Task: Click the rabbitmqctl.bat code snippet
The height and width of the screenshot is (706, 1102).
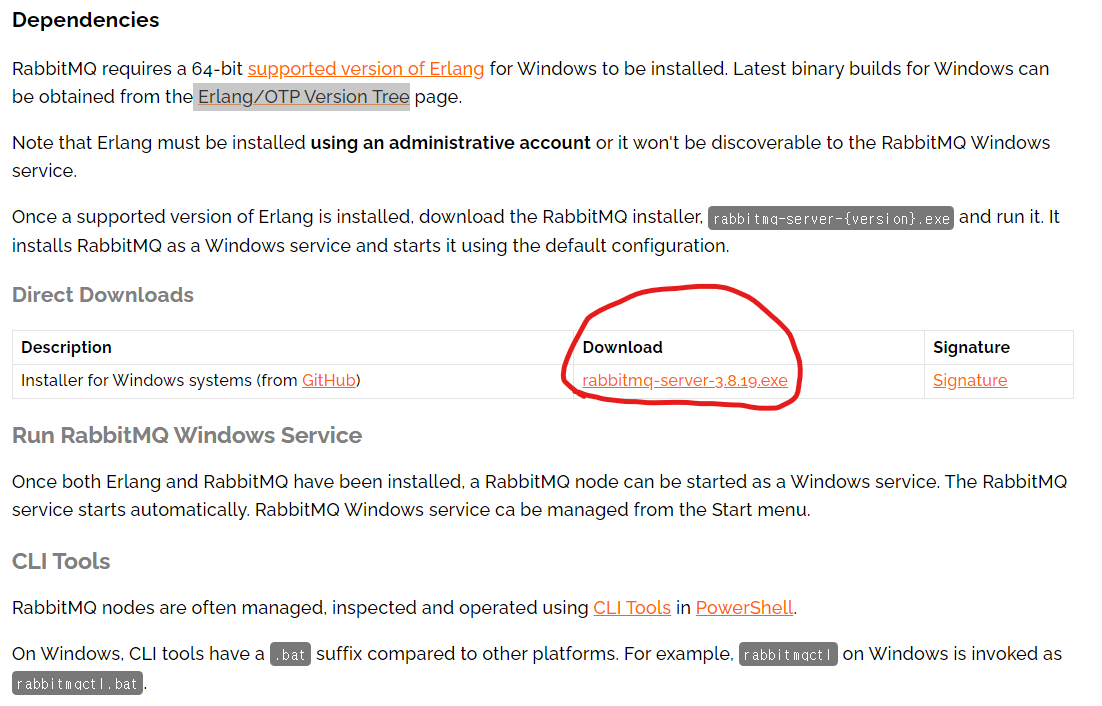Action: pyautogui.click(x=77, y=684)
